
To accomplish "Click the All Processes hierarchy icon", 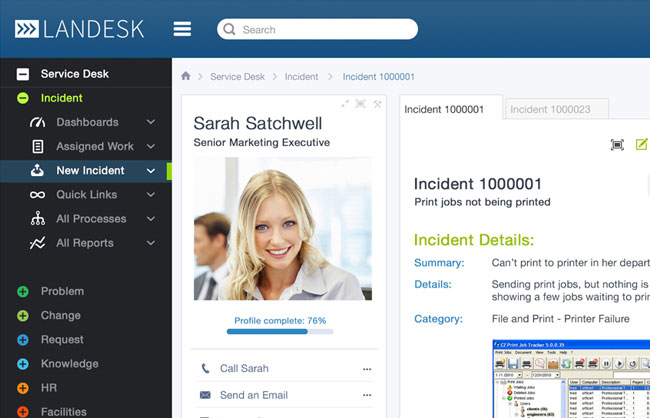I will [38, 219].
